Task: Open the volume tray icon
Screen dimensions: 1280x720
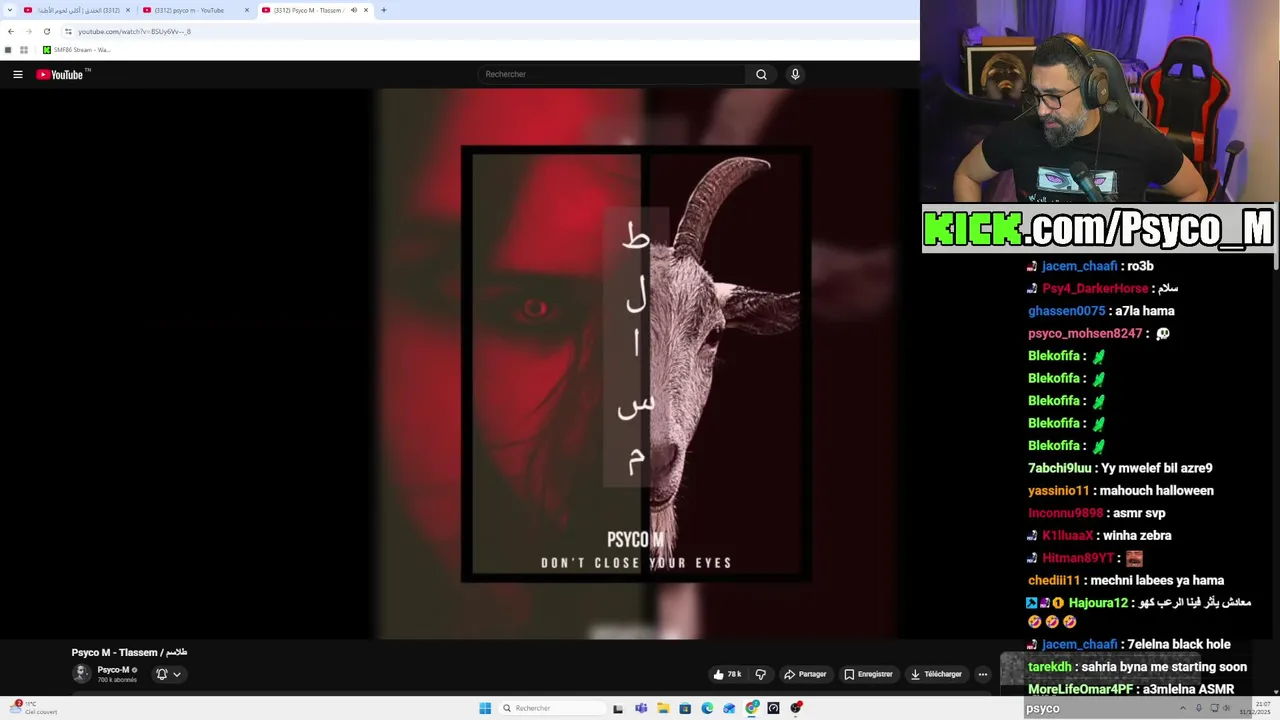Action: point(1226,708)
